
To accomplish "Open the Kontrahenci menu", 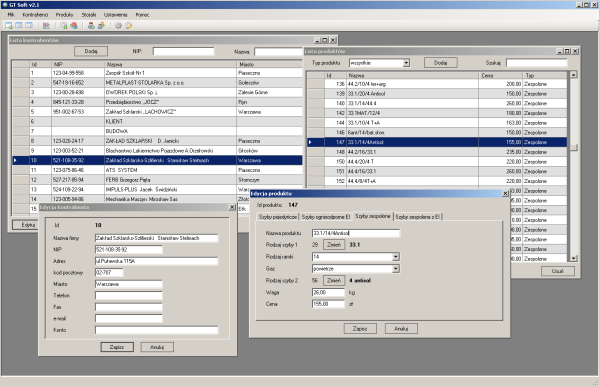I will pos(35,15).
